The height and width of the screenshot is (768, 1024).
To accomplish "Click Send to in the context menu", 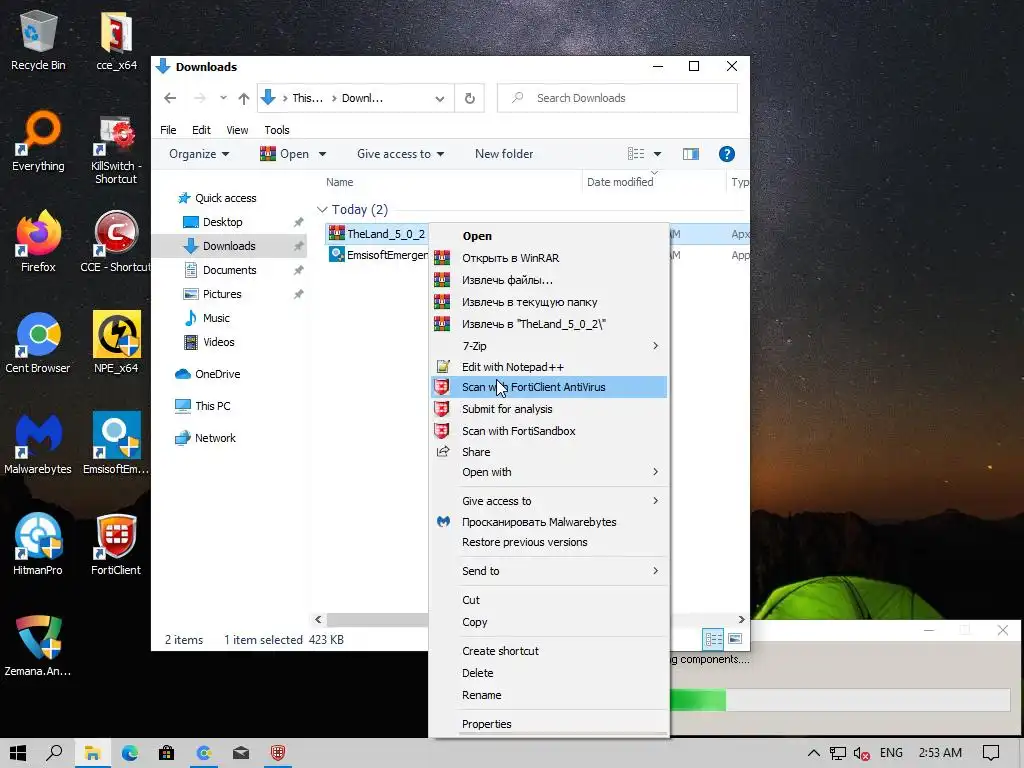I will coord(550,571).
